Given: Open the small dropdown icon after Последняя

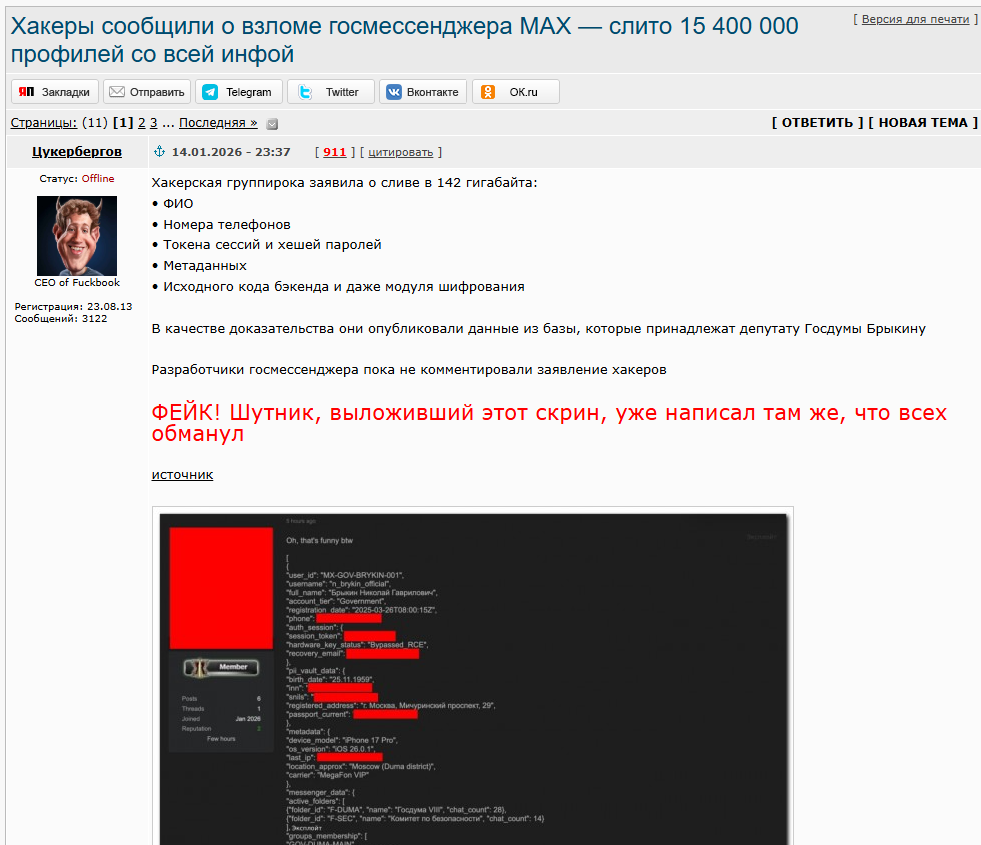Looking at the screenshot, I should coord(272,124).
